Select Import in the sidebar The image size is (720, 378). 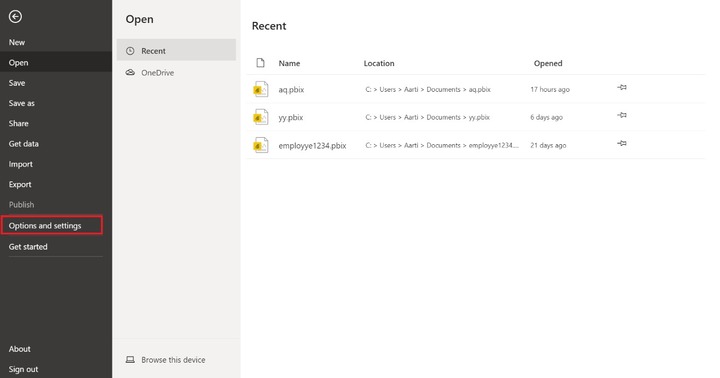pos(21,164)
